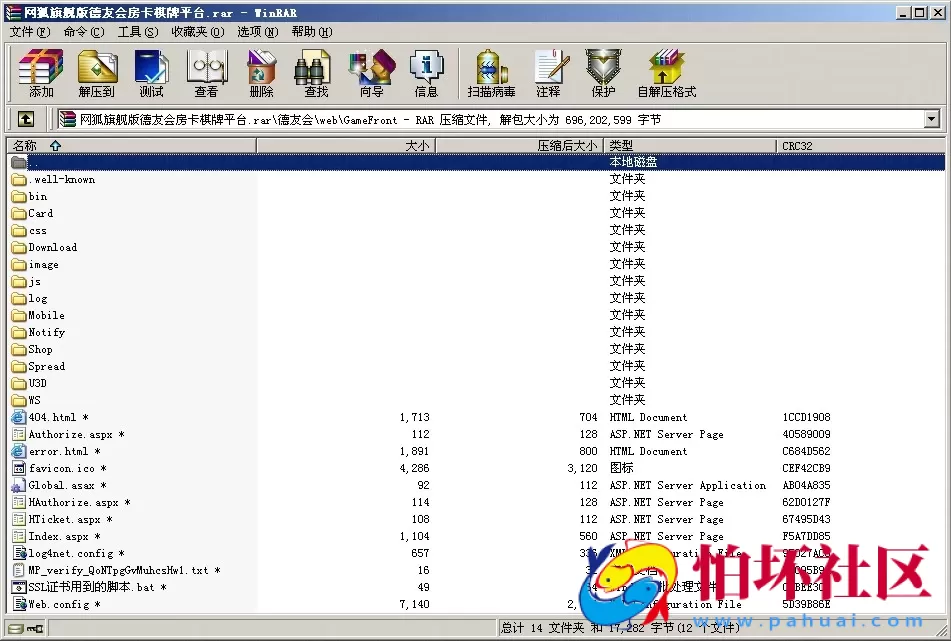Screen dimensions: 951x641
Task: Click the up-one-level folder arrow icon
Action: point(26,118)
